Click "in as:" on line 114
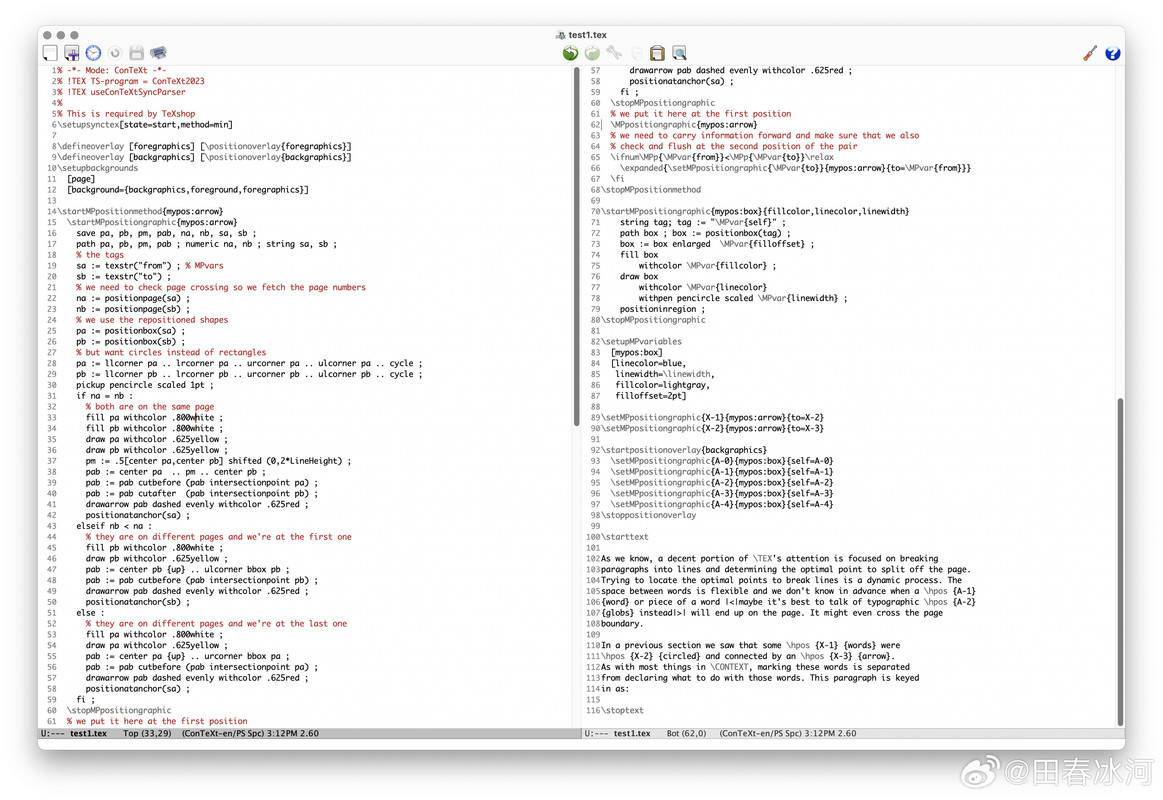The image size is (1163, 800). [x=615, y=689]
